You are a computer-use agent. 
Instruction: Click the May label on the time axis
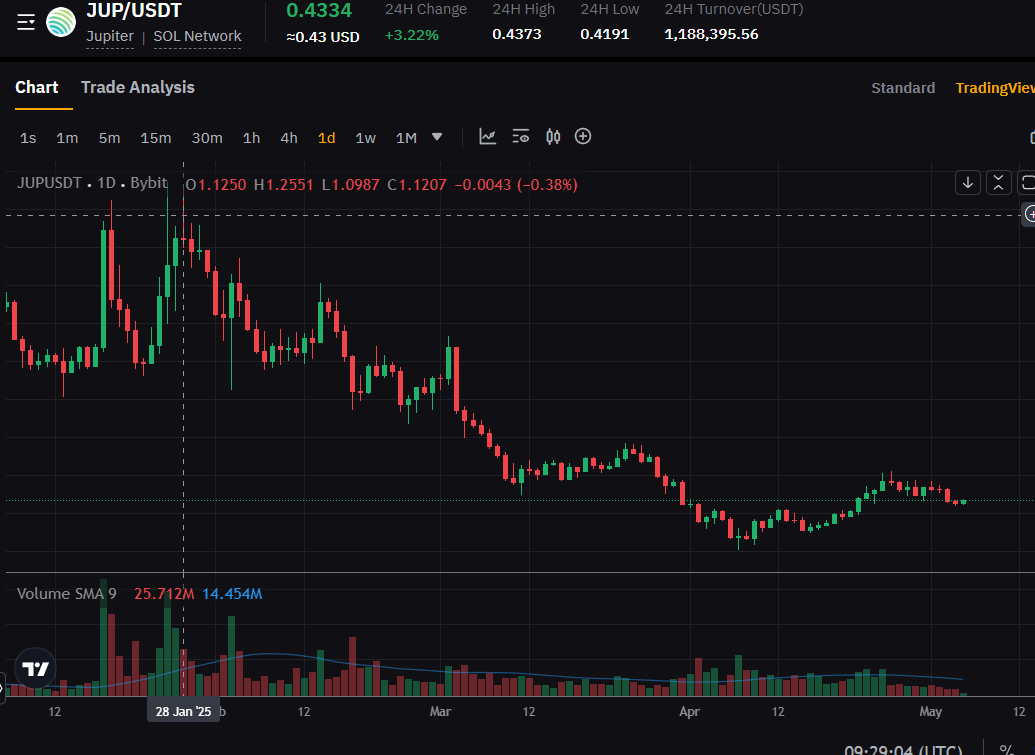click(x=931, y=711)
